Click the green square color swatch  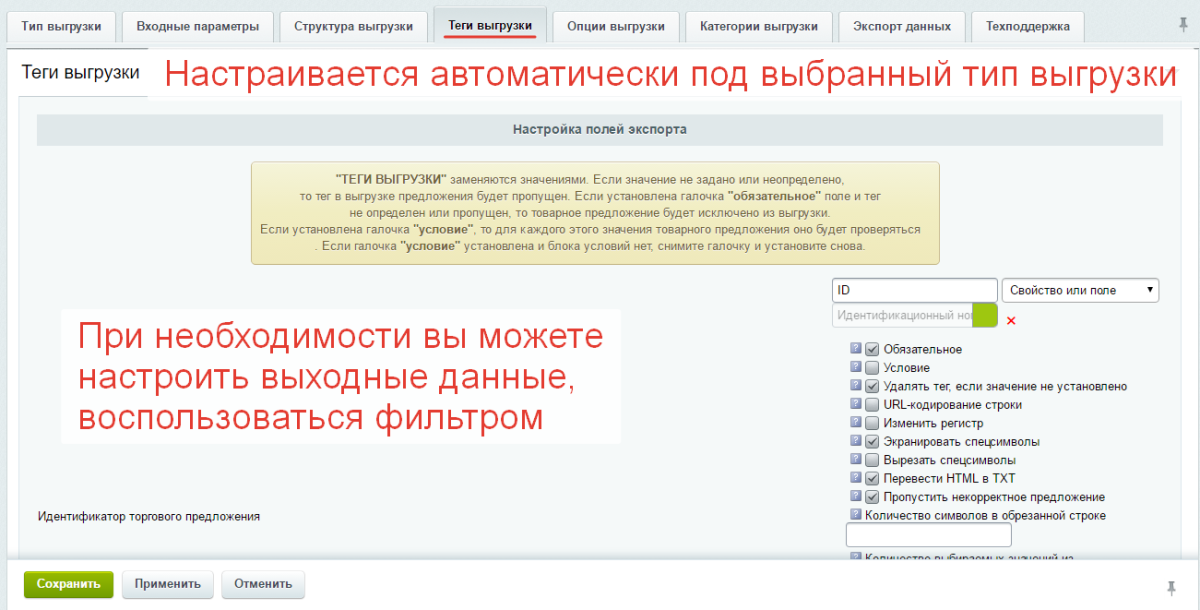click(985, 316)
